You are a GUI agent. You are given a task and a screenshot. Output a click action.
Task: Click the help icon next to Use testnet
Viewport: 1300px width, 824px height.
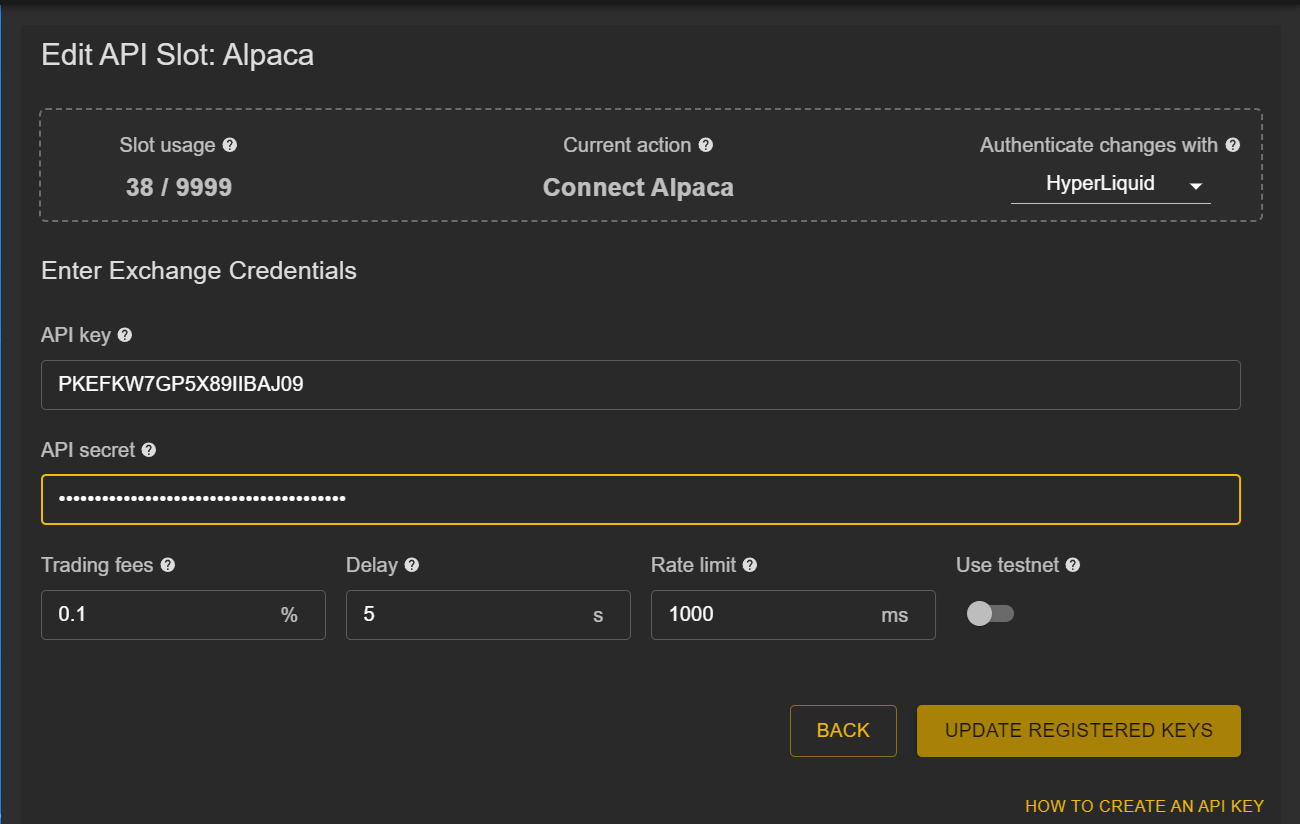pos(1073,565)
